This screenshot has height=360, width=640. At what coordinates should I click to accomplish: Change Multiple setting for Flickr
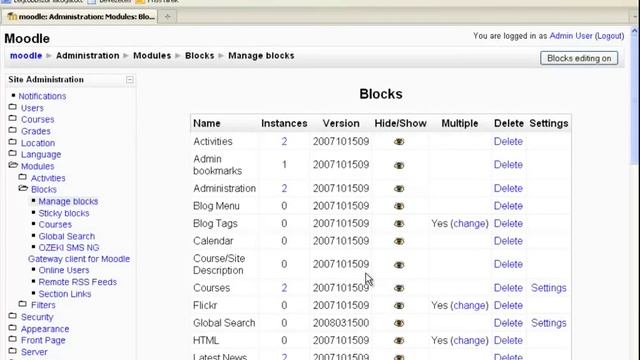point(469,306)
